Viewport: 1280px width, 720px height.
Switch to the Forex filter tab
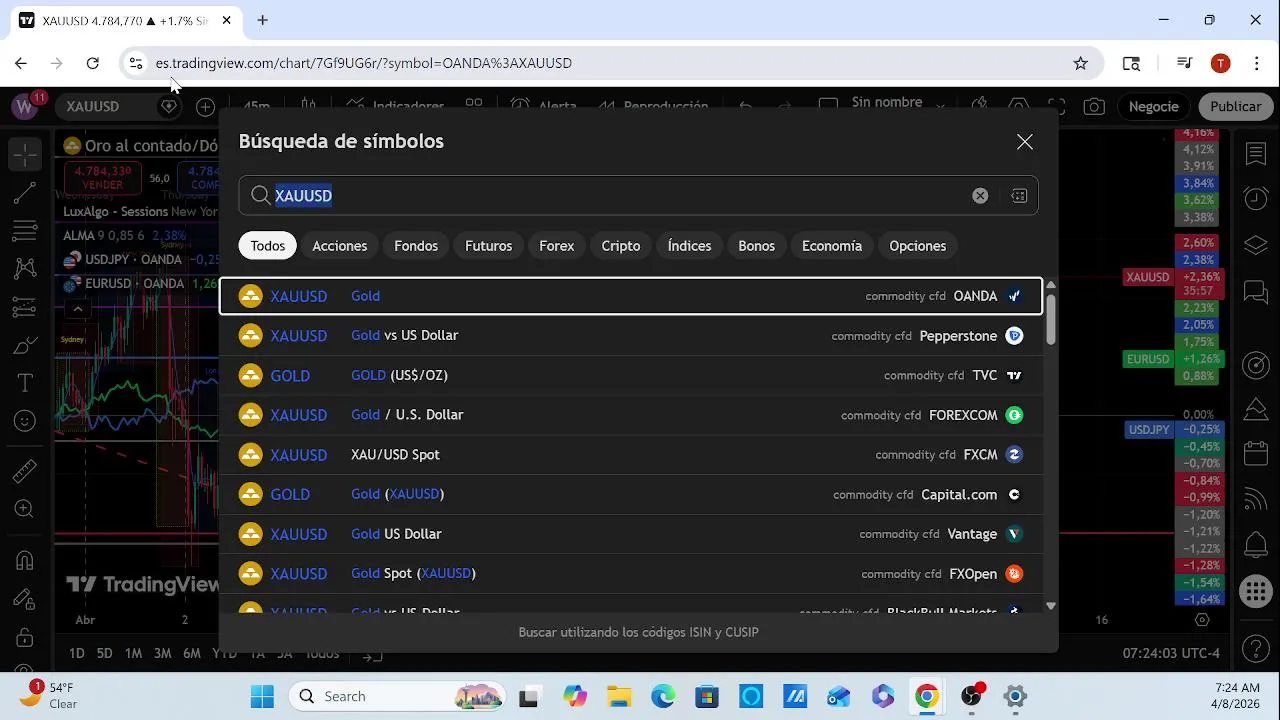[x=557, y=246]
